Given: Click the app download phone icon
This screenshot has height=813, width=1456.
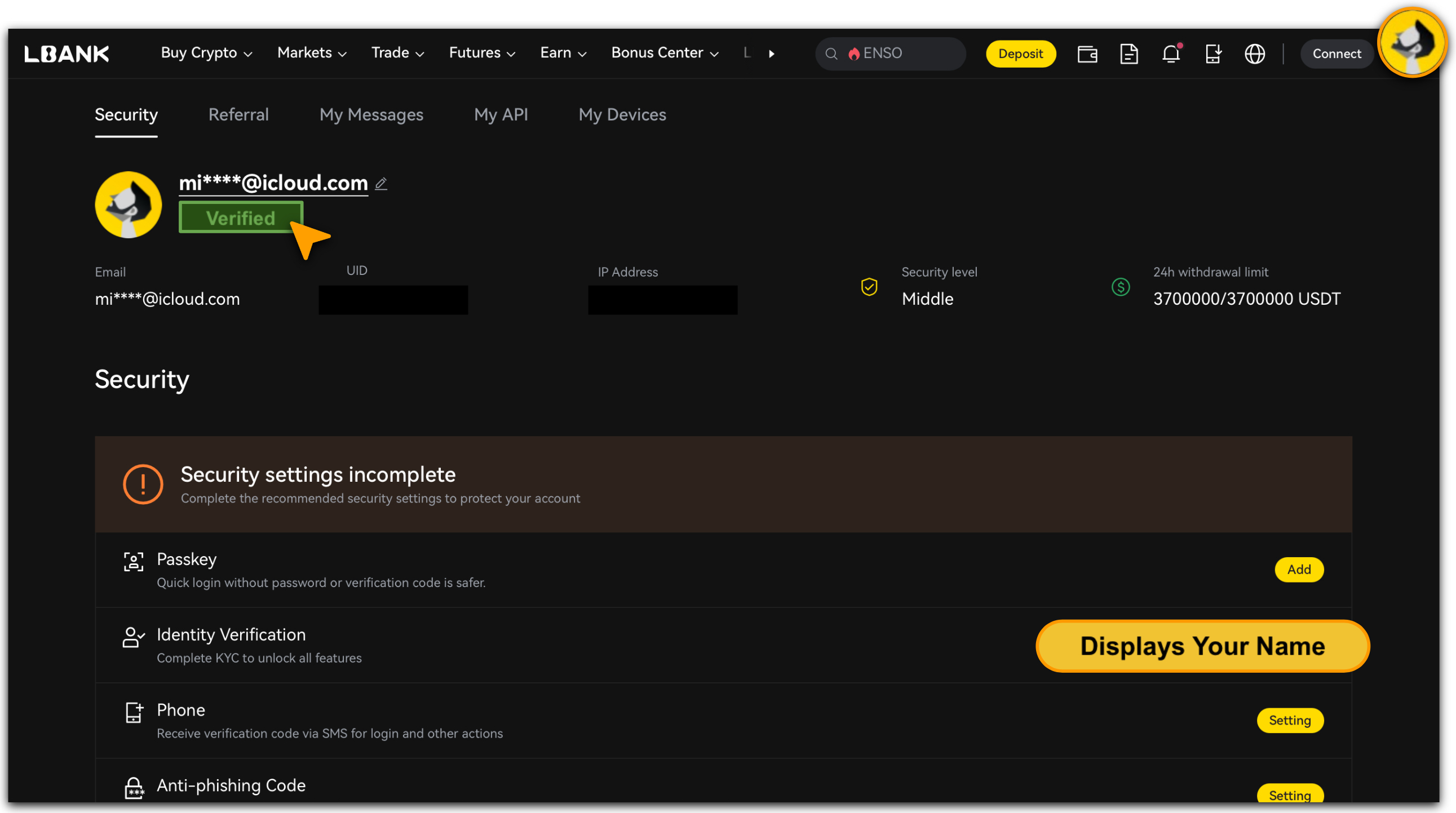Looking at the screenshot, I should (1212, 54).
